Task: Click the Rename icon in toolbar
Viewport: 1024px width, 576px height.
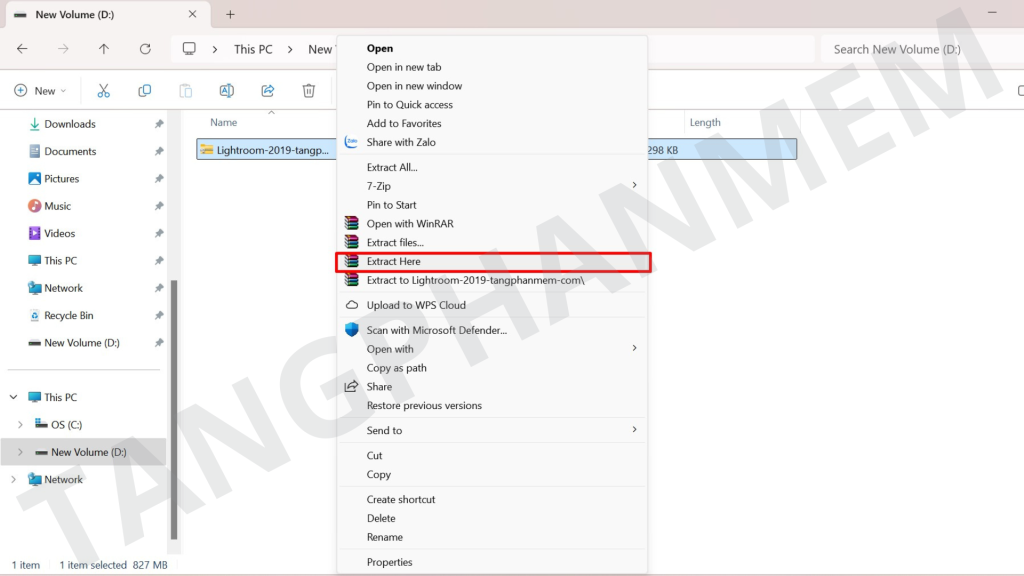Action: point(227,91)
